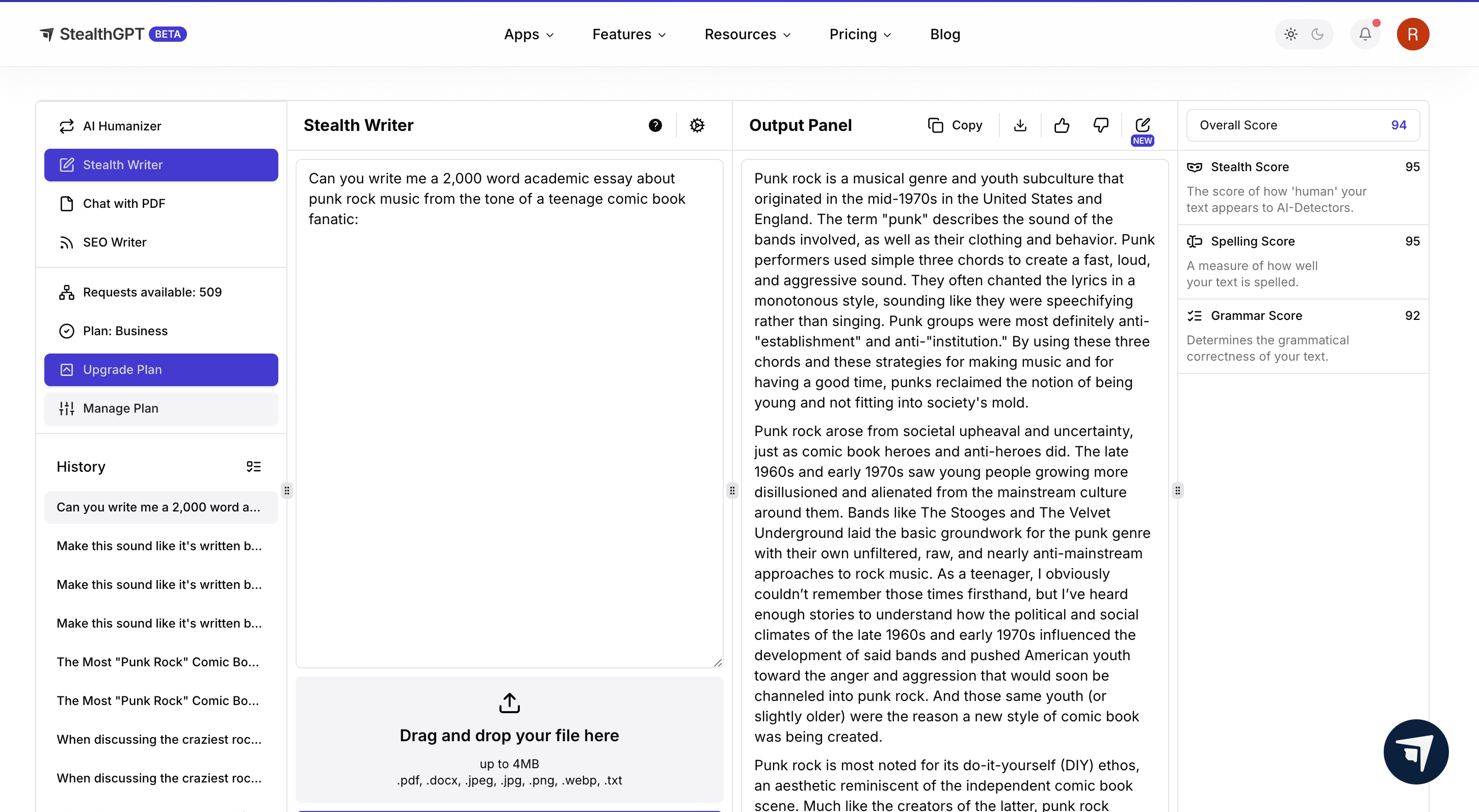Click the Upgrade Plan button

pos(161,369)
